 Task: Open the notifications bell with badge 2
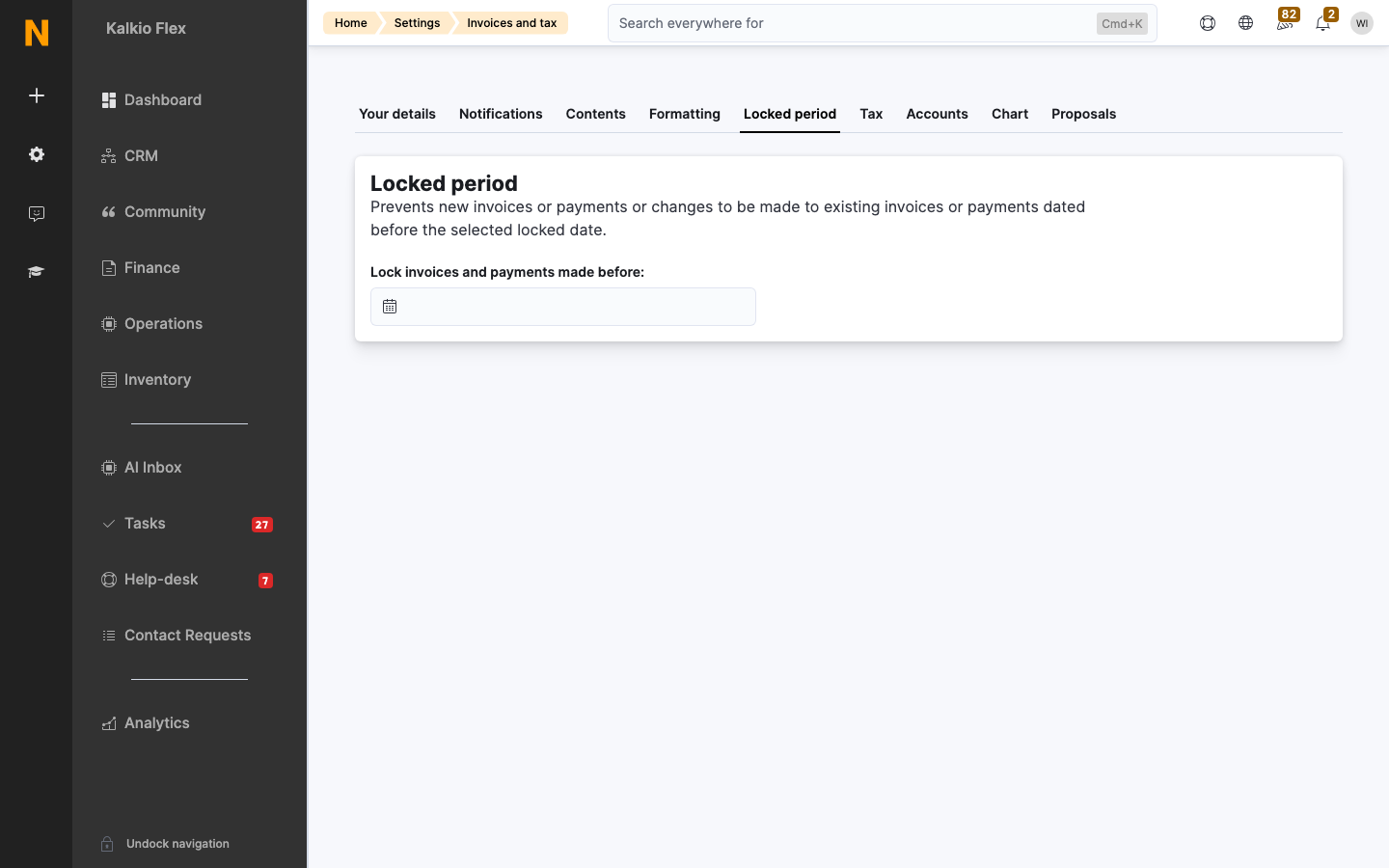tap(1323, 23)
